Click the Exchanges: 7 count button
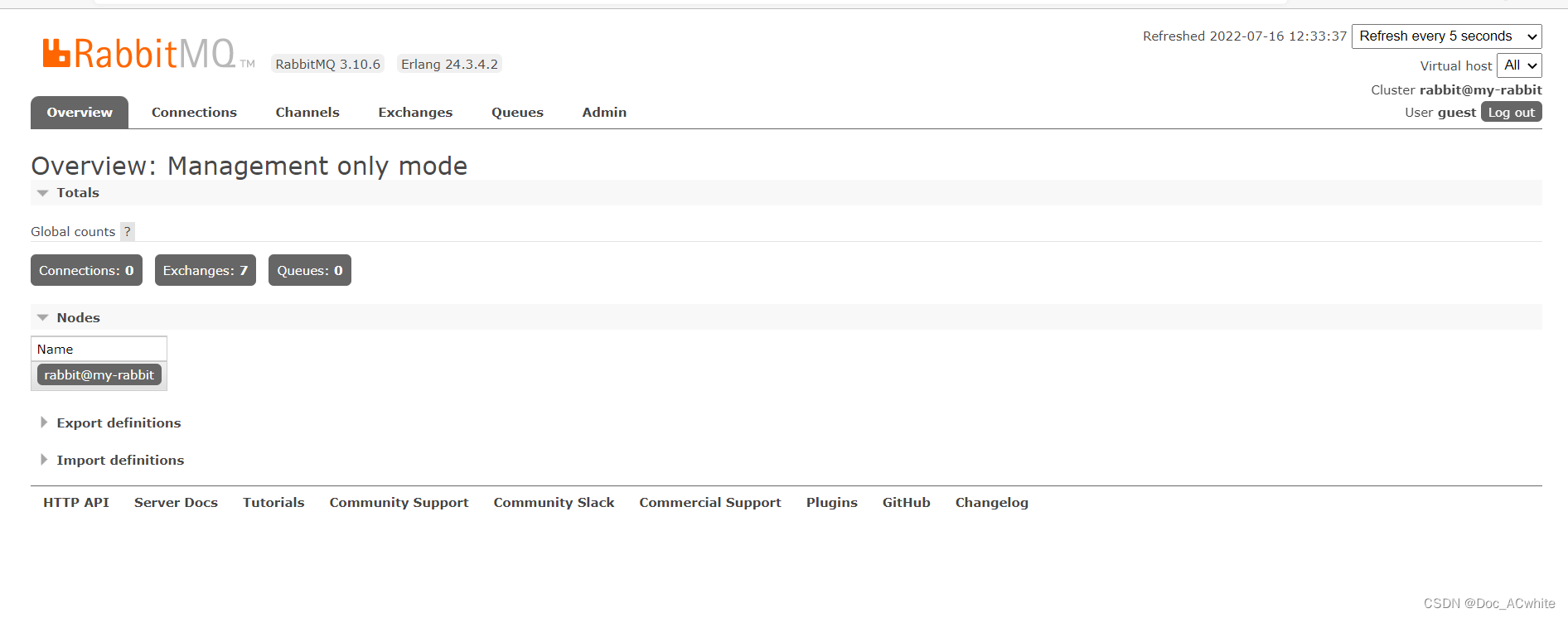Screen dimensions: 1568x618 click(206, 270)
